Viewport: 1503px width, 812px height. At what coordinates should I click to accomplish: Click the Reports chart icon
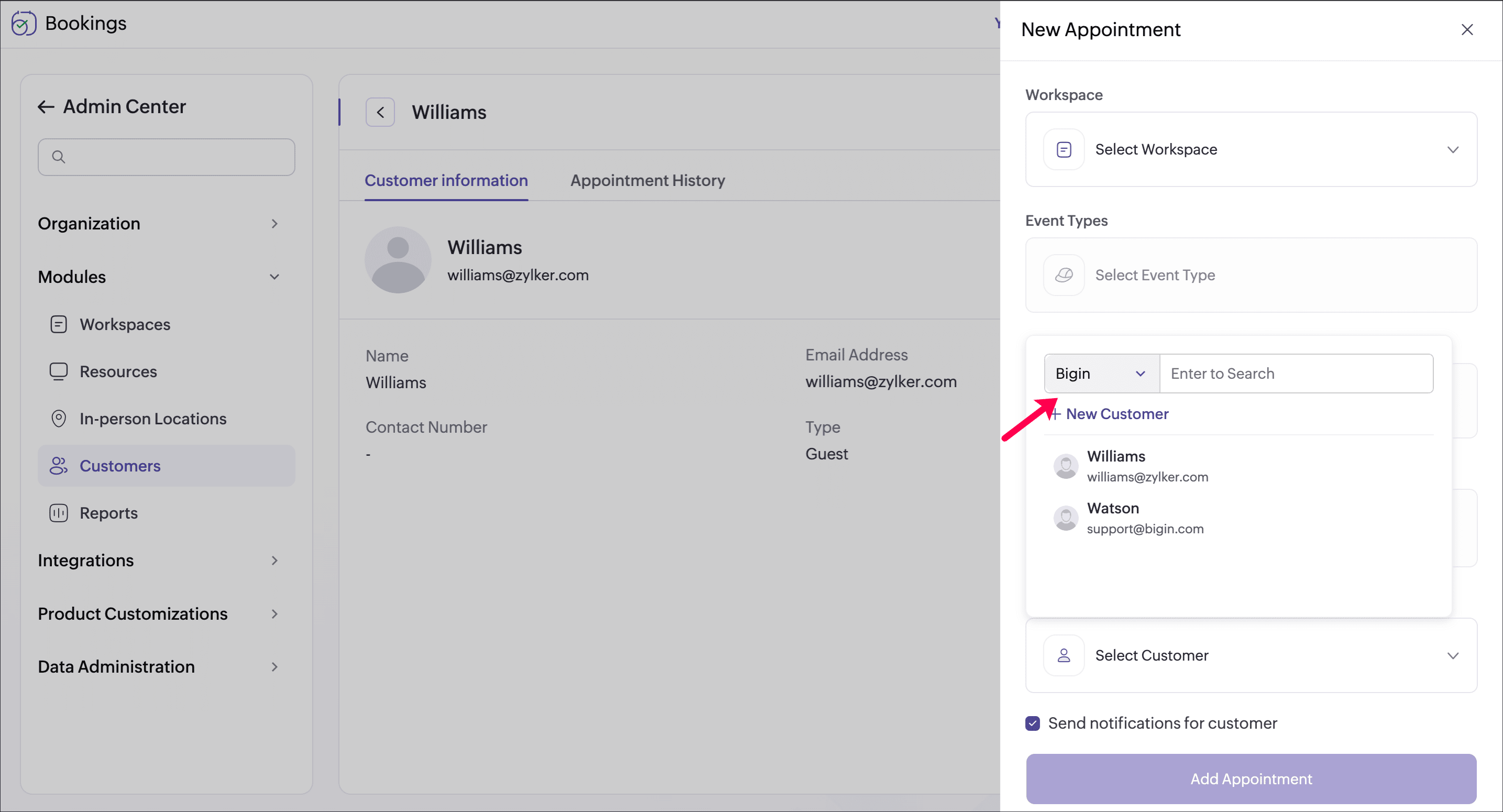[58, 513]
